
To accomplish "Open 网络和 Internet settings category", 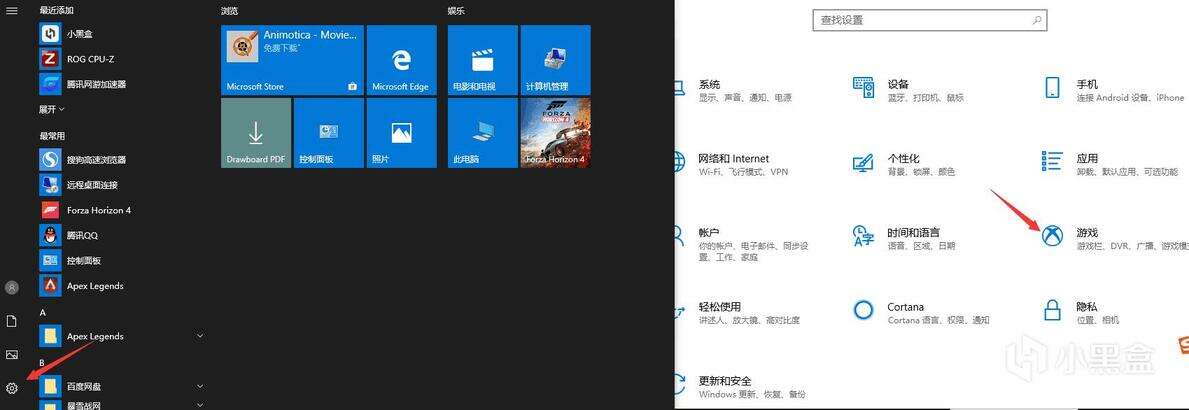I will click(732, 164).
